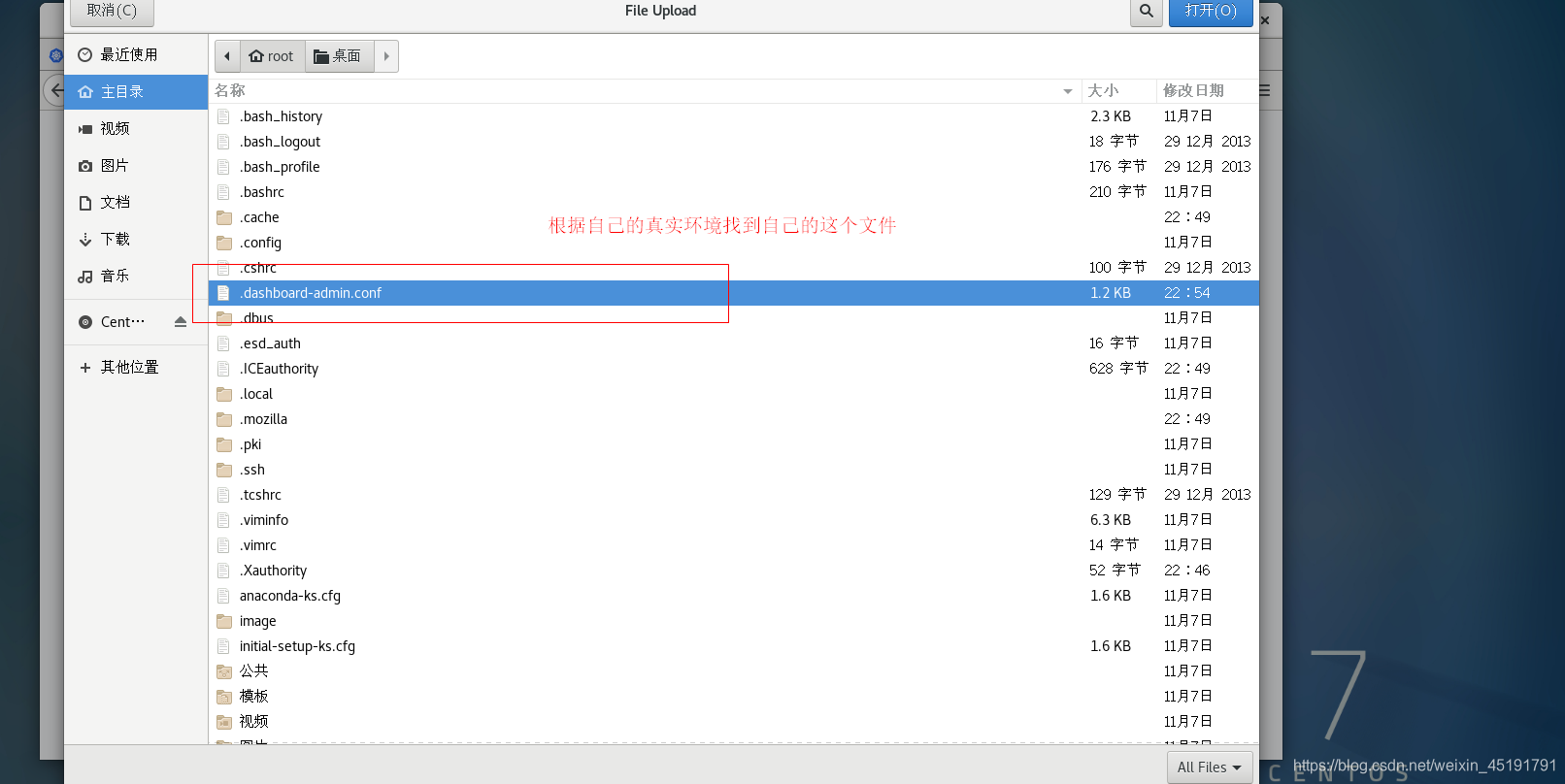
Task: Click the file icon of anaconda-ks.cfg
Action: [223, 596]
